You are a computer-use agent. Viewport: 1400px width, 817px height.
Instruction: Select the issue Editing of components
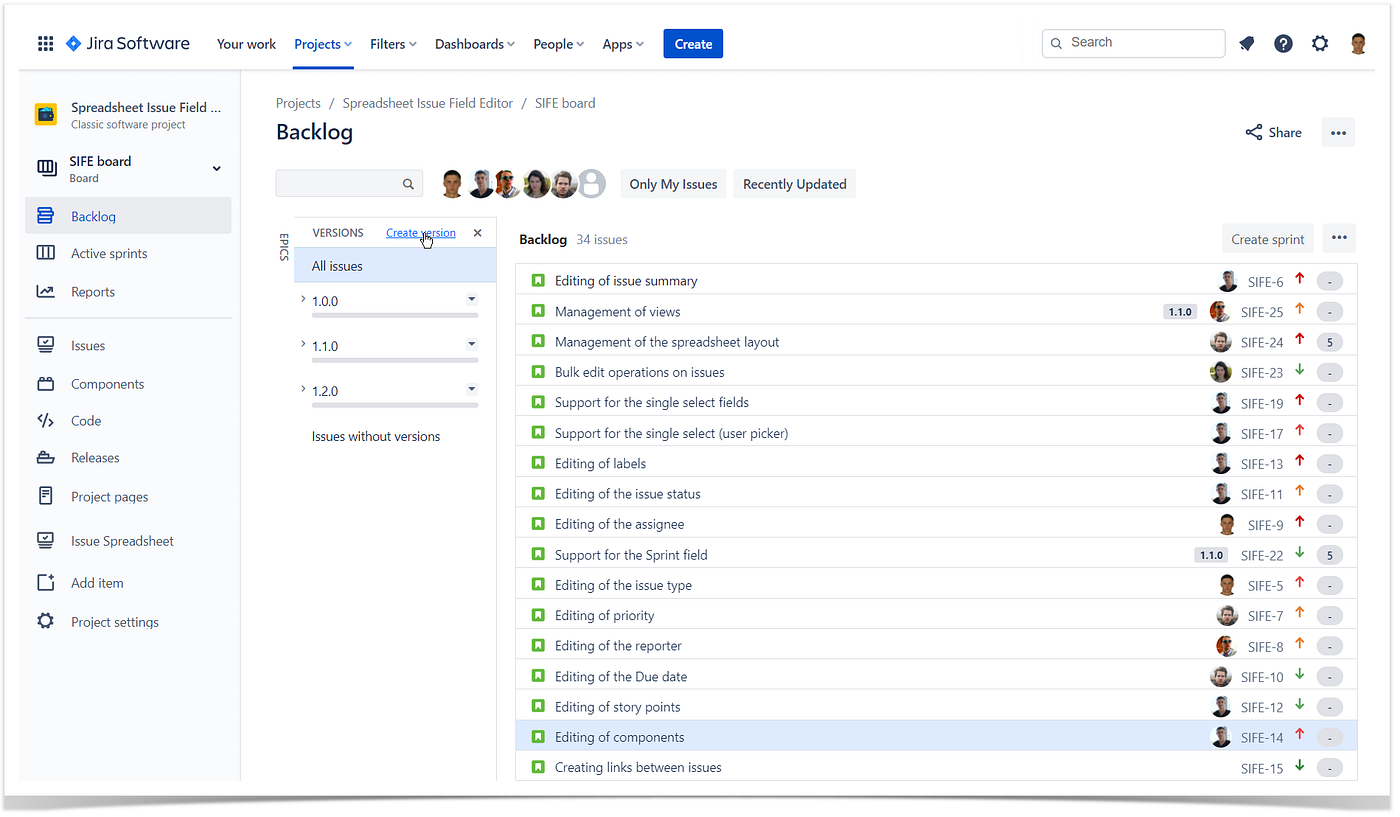[936, 737]
